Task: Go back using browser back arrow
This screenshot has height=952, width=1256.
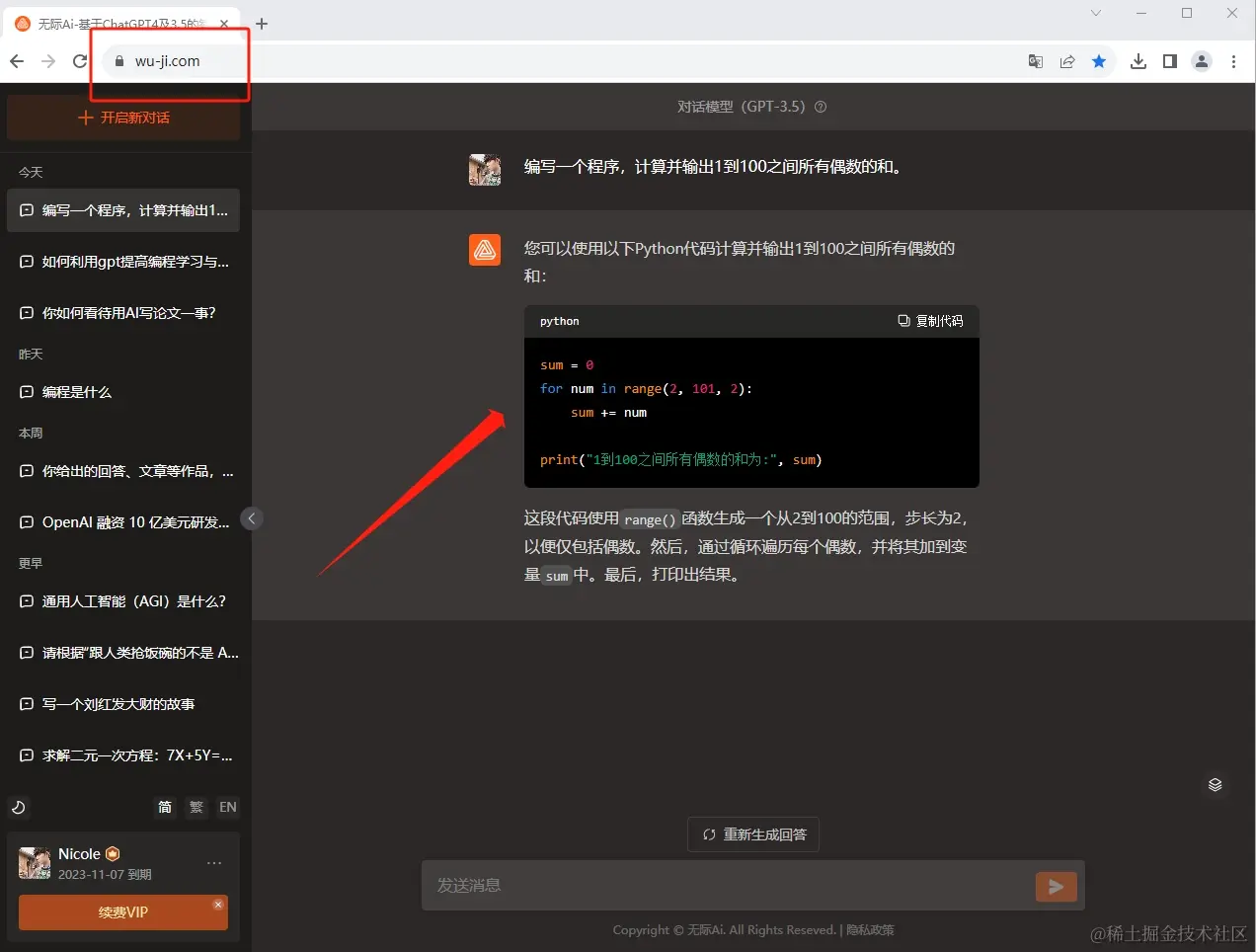Action: click(17, 61)
